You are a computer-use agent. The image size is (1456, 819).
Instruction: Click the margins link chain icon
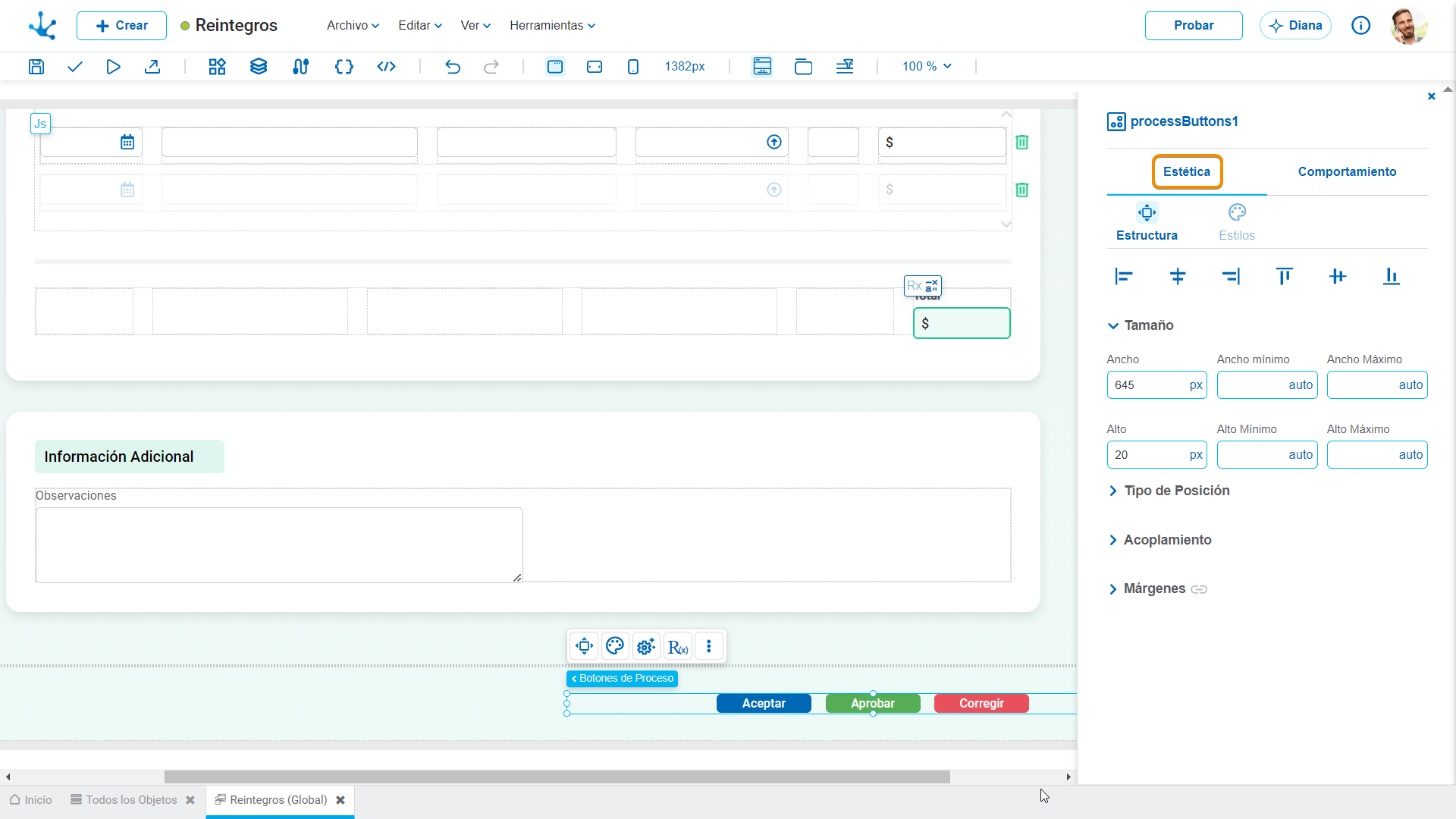pyautogui.click(x=1199, y=590)
